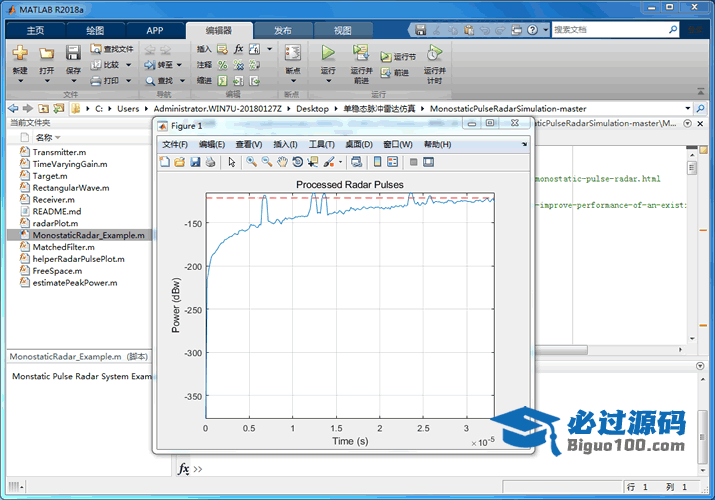Viewport: 715px width, 500px height.
Task: Open 插入(I) menu in Figure 1
Action: coord(285,144)
